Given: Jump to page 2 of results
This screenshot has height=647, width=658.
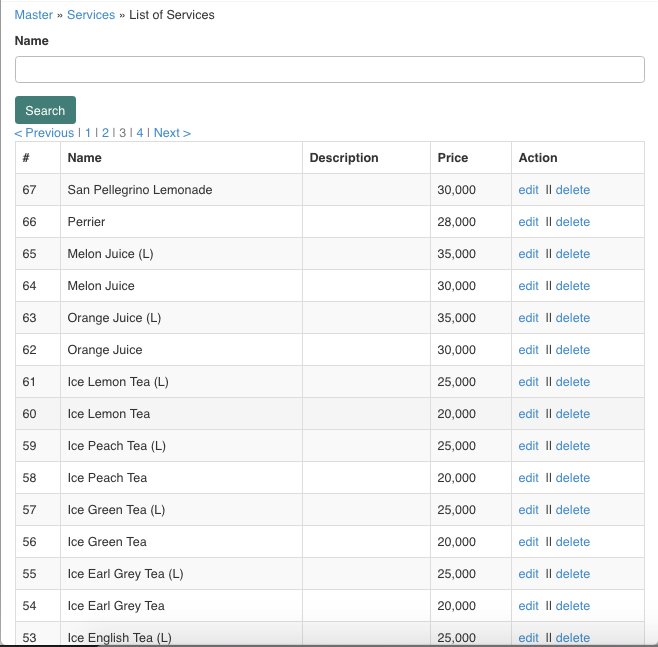Looking at the screenshot, I should pyautogui.click(x=105, y=133).
